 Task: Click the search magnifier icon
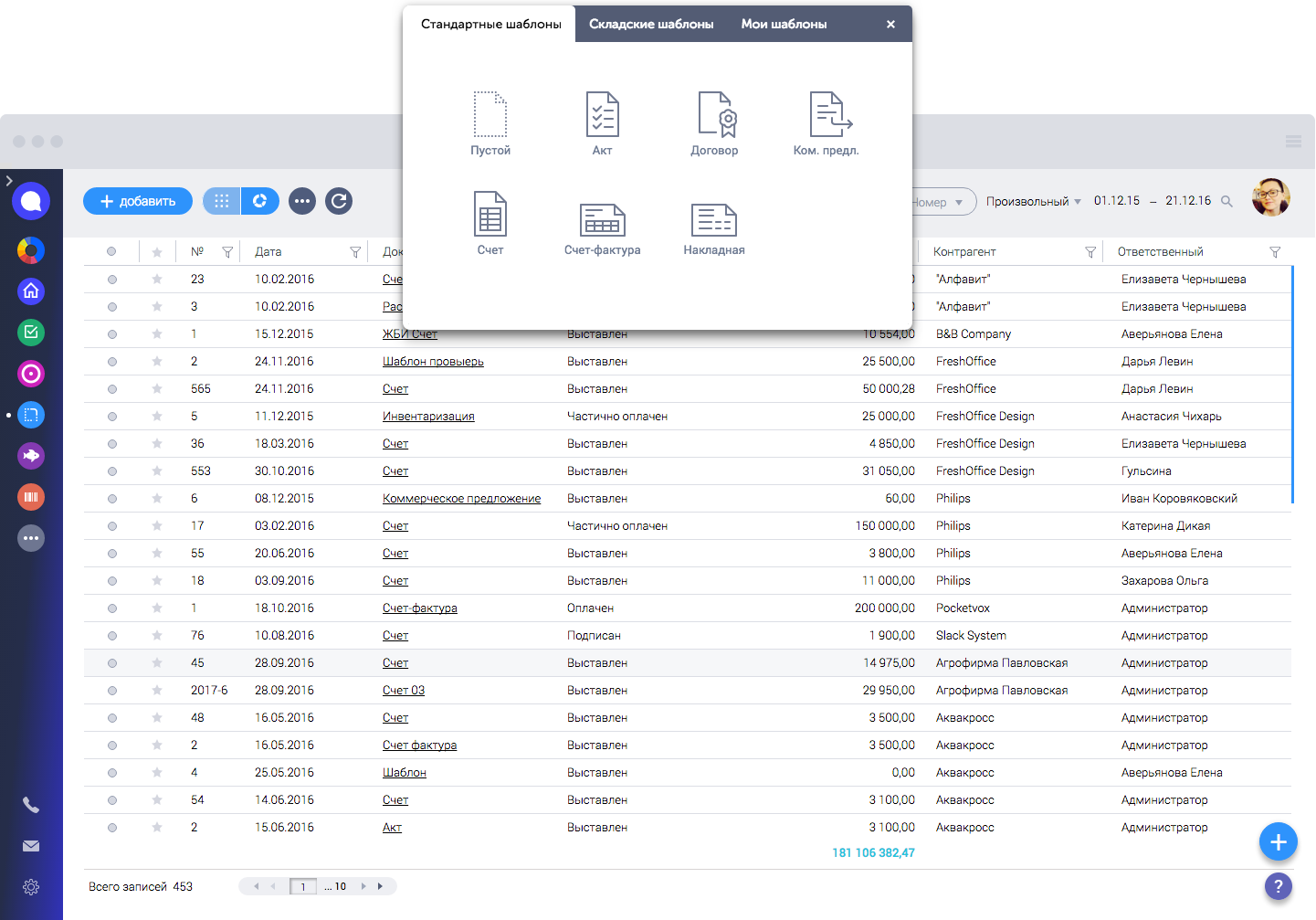click(1227, 202)
